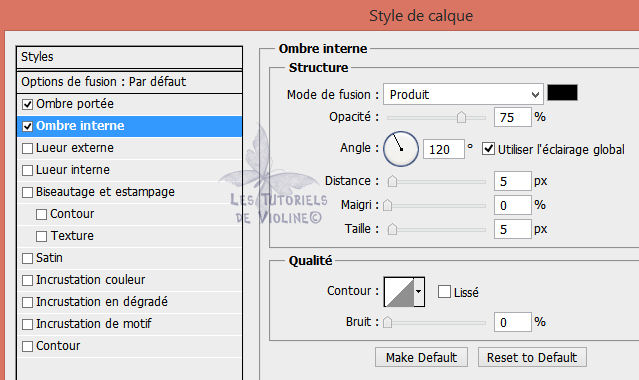The height and width of the screenshot is (380, 639).
Task: Enable the Lueur interne checkbox
Action: click(27, 170)
